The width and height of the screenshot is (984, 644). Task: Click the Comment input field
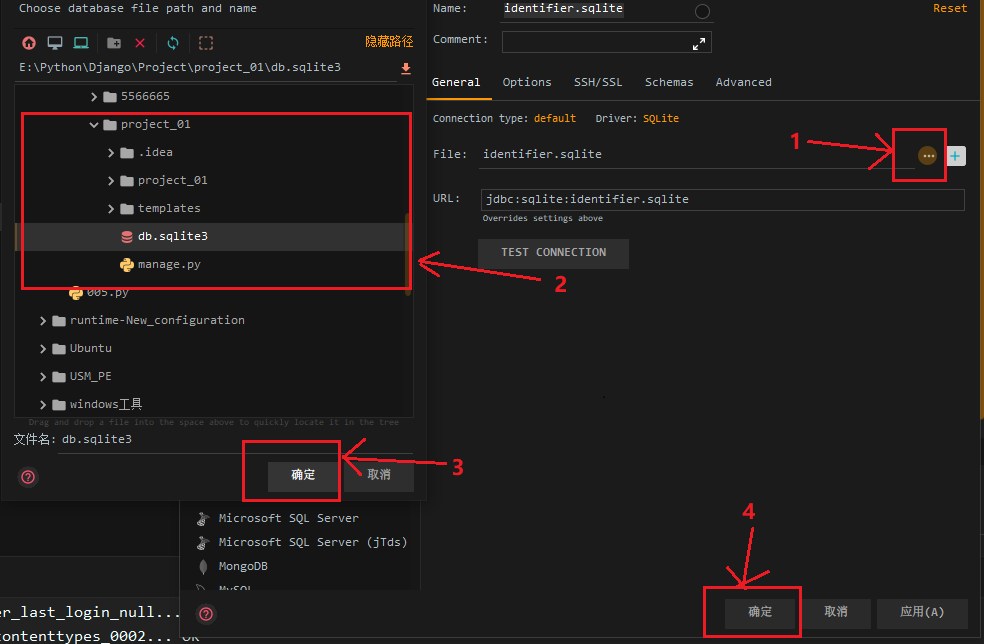pos(606,43)
